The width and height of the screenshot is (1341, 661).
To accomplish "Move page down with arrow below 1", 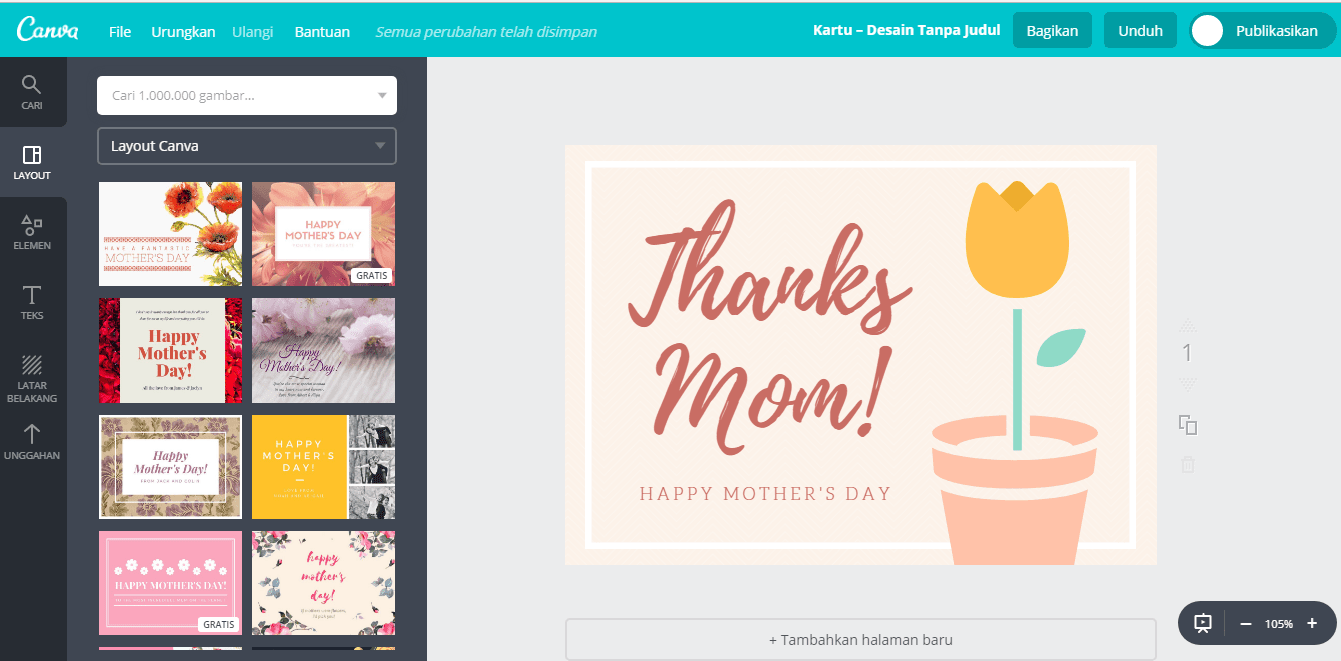I will pyautogui.click(x=1188, y=383).
